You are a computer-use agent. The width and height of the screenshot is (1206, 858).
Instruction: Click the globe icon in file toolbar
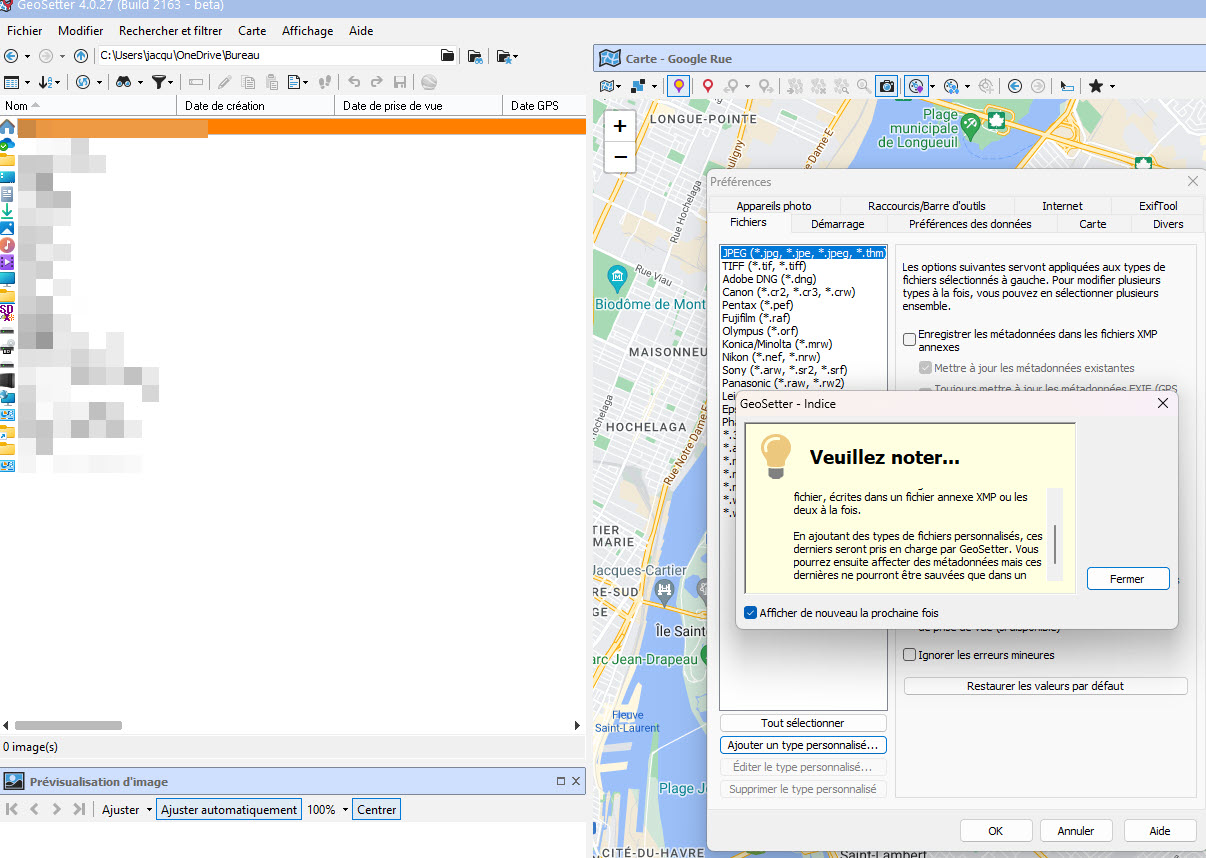429,82
